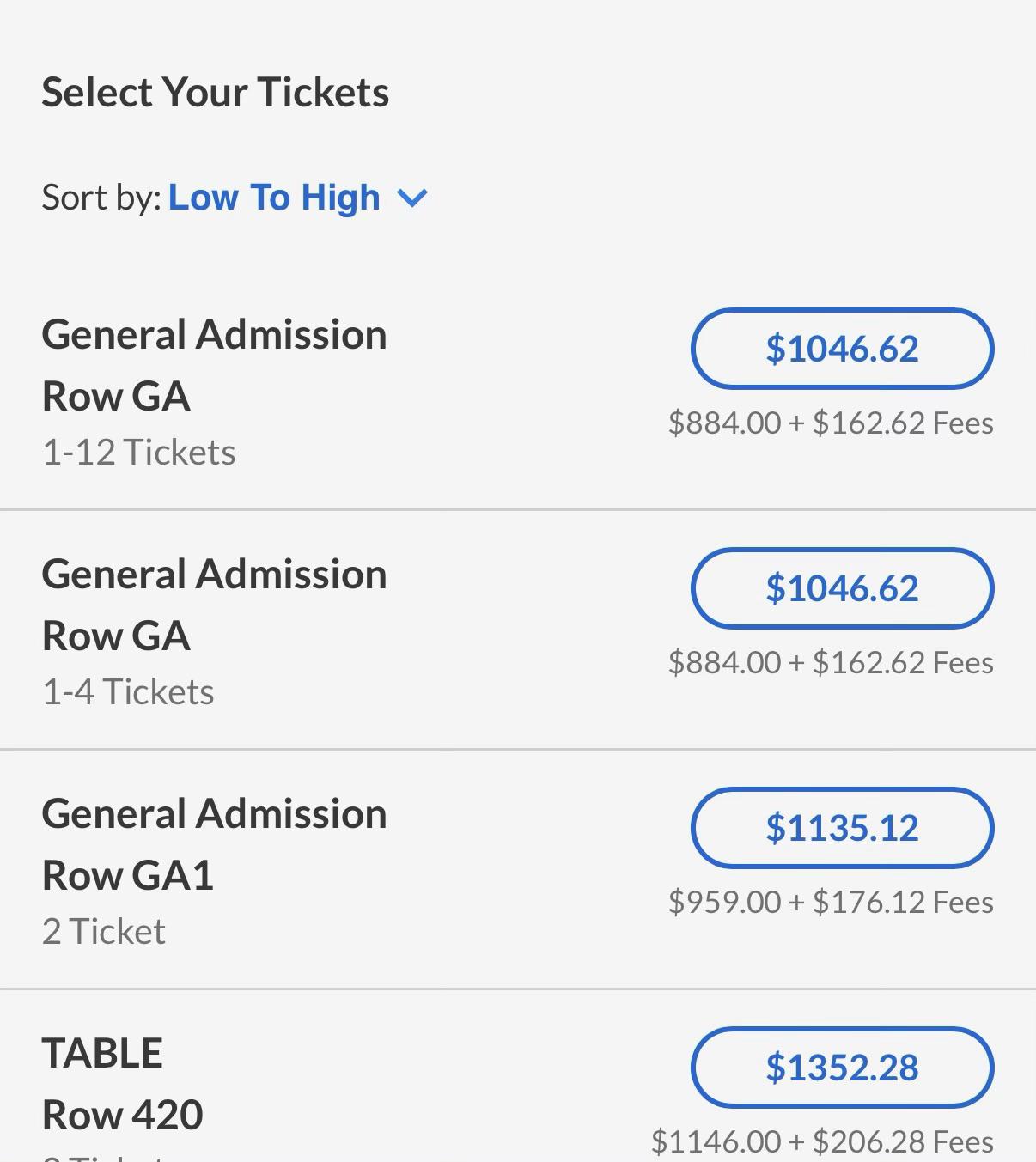
Task: Open the Low To High sort dropdown
Action: pyautogui.click(x=274, y=198)
